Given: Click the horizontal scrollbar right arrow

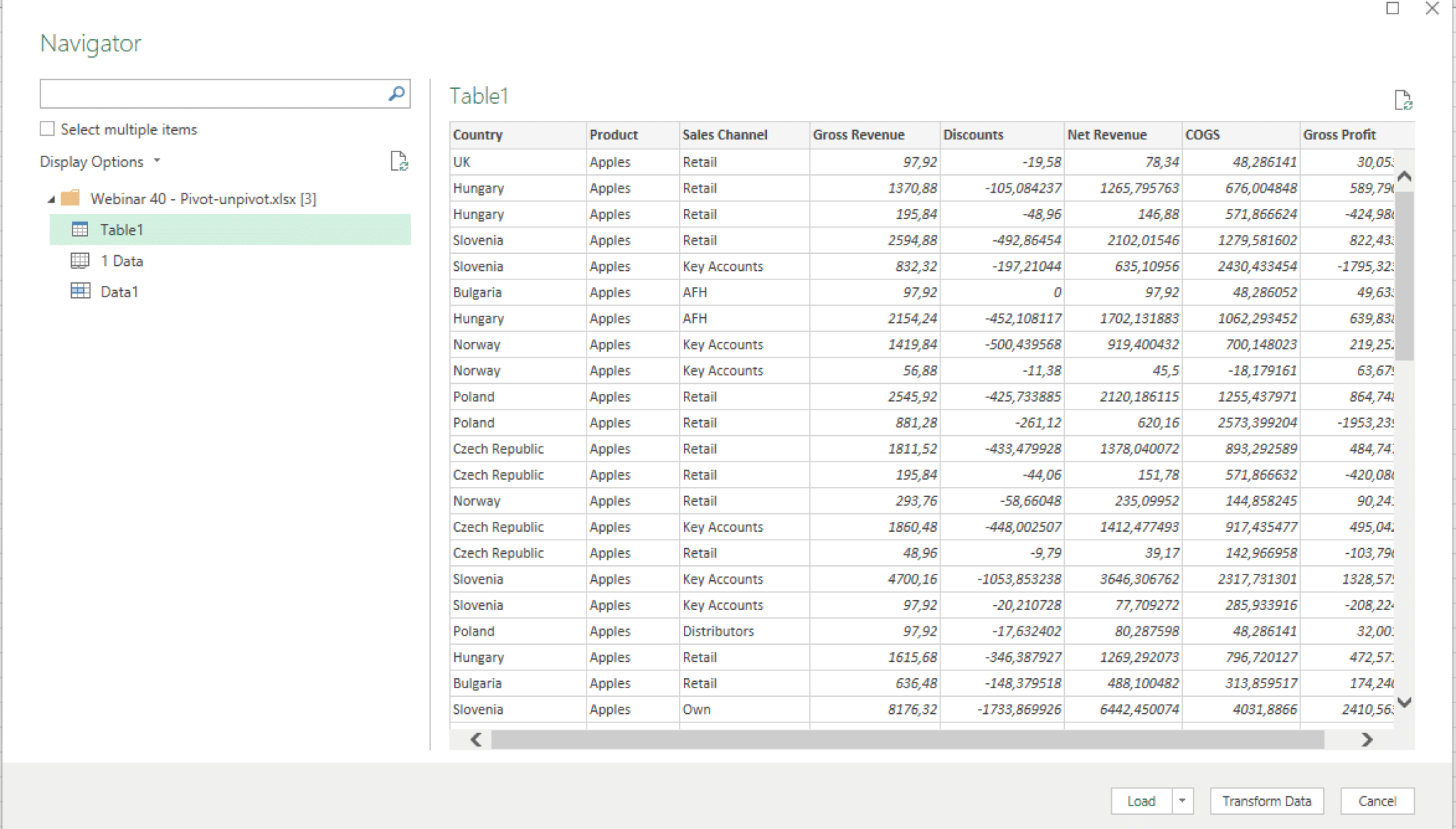Looking at the screenshot, I should point(1366,740).
